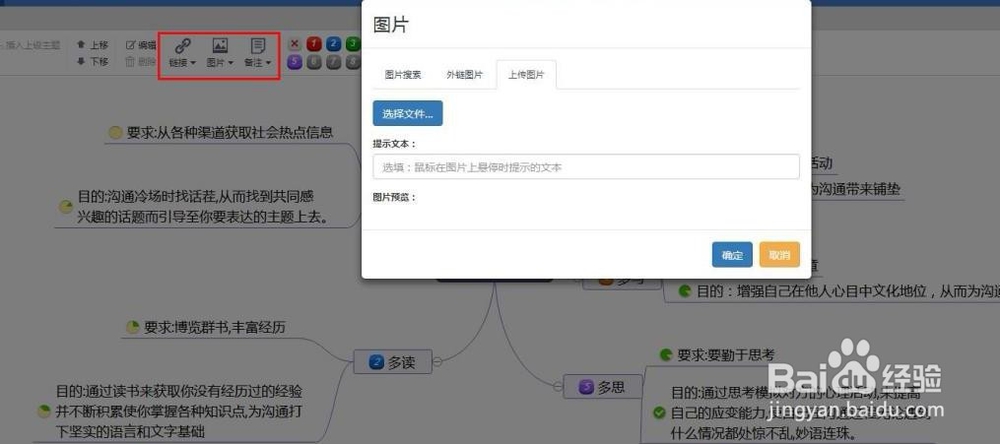Click priority 5 icon on 多思 node

pos(586,387)
